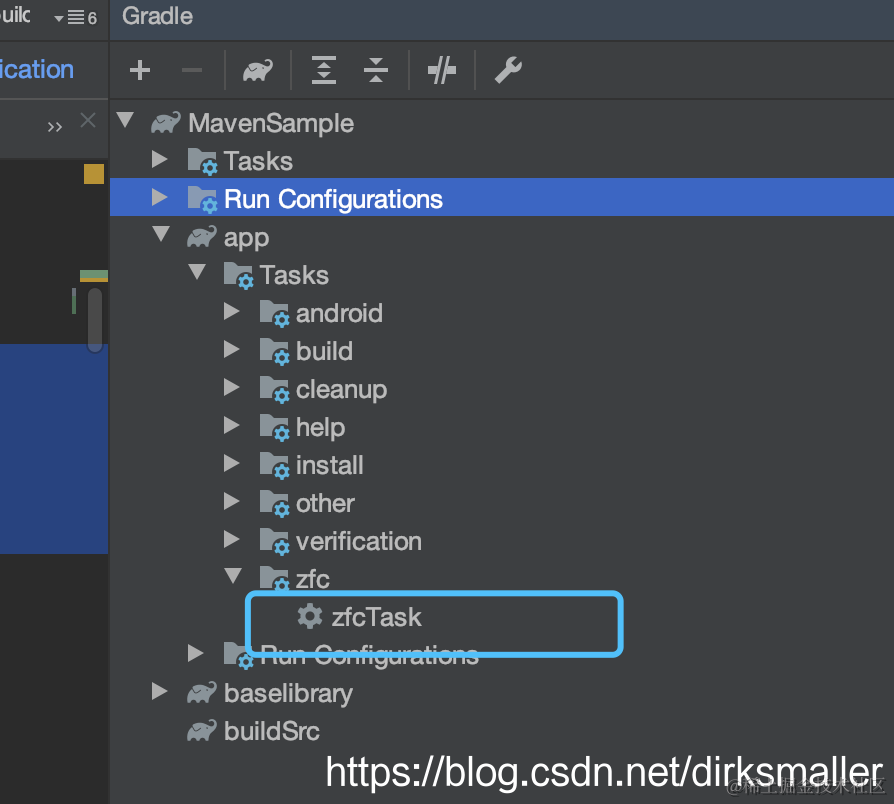894x804 pixels.
Task: Expand the verification task group
Action: tap(231, 539)
